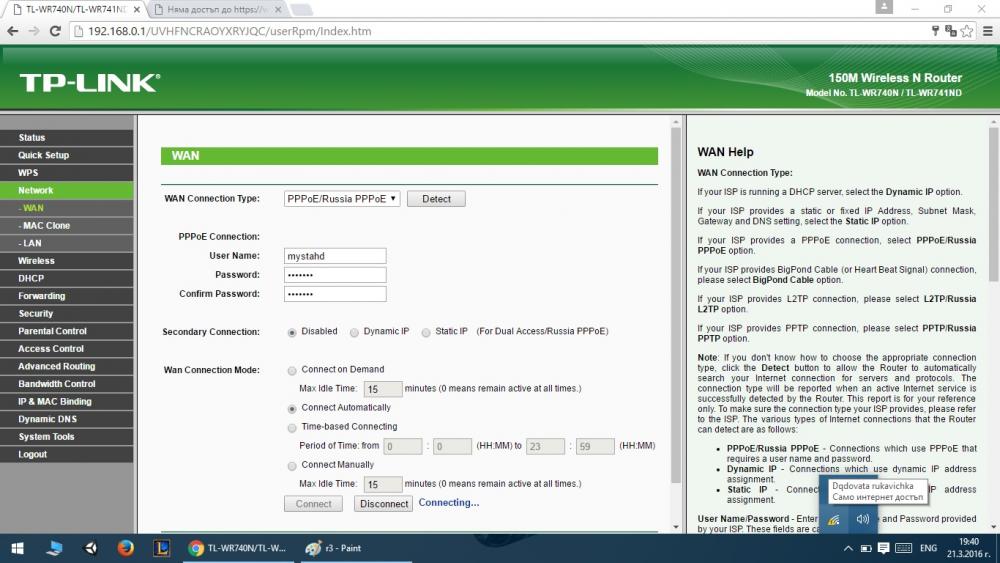Close the TL-WR740N browser tab
Viewport: 1000px width, 563px height.
click(136, 10)
